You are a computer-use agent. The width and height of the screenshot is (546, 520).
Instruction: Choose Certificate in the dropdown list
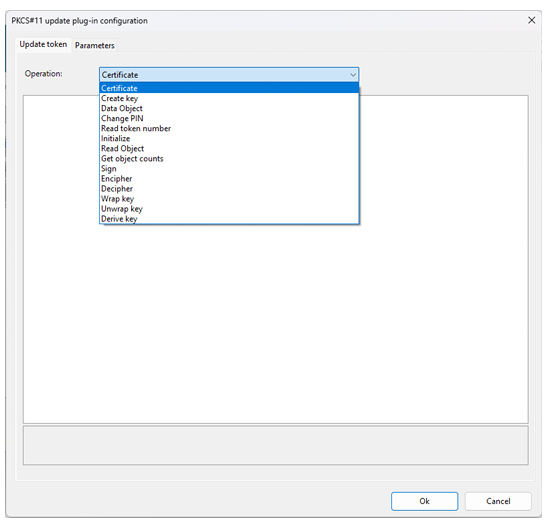229,88
